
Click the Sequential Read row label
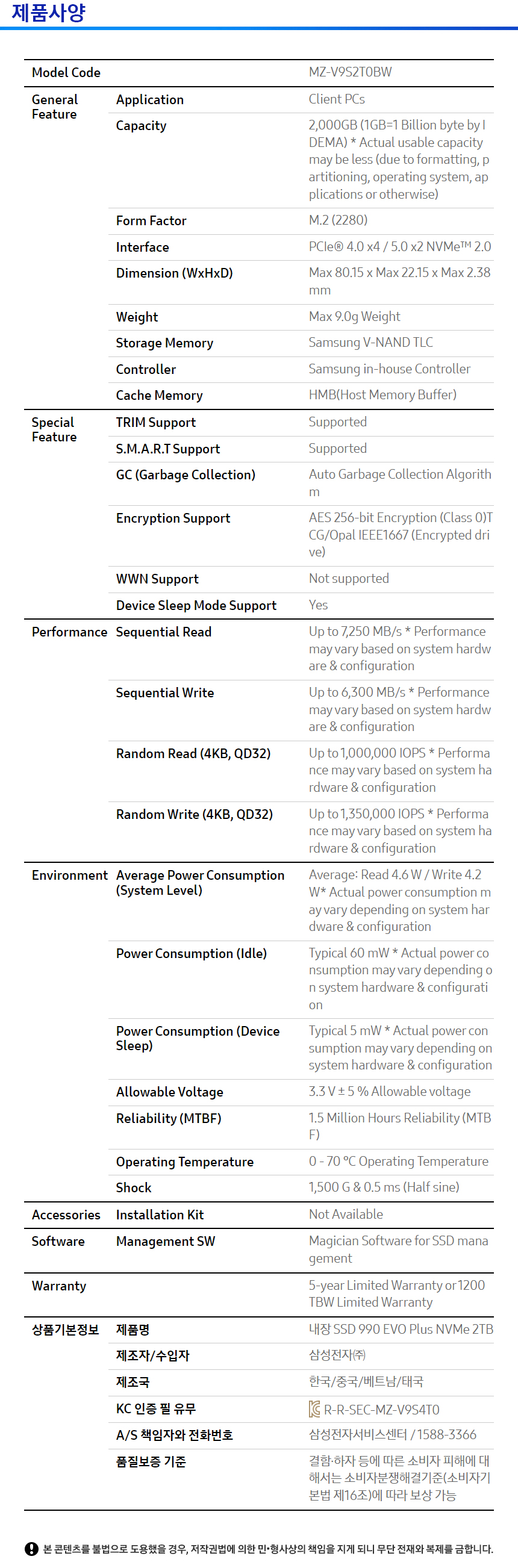tap(164, 632)
